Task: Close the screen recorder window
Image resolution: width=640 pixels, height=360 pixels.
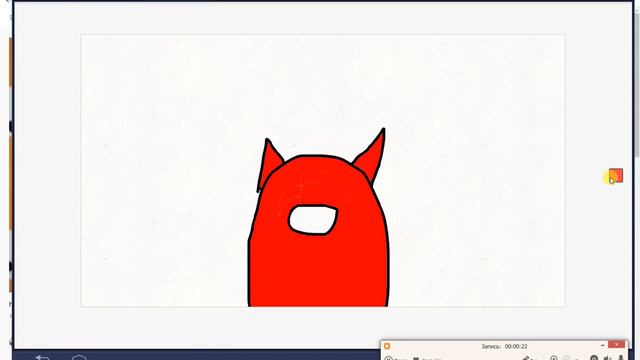Action: coord(617,345)
